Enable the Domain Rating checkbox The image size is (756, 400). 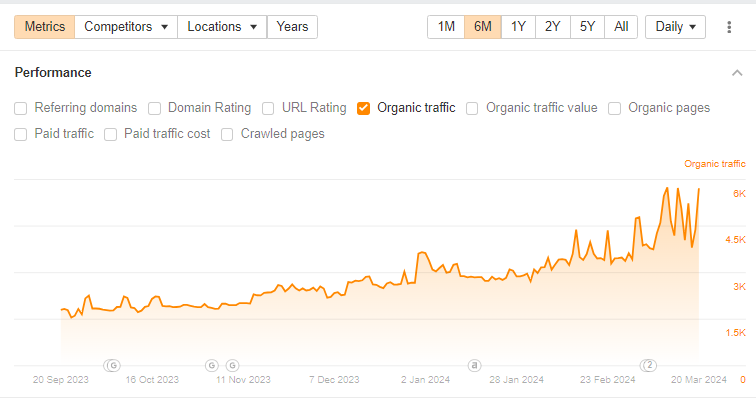pos(154,108)
